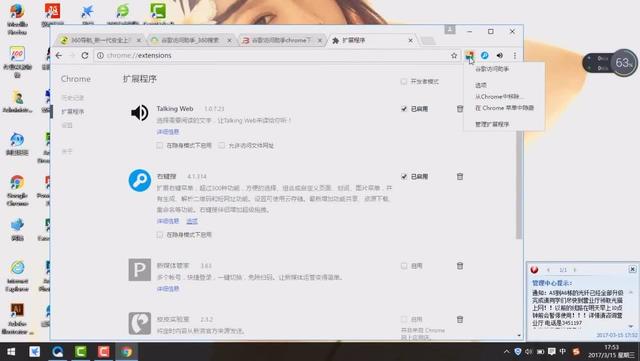Open the blue right-click search extension icon in toolbar
Viewport: 640px width, 361px height.
point(484,55)
